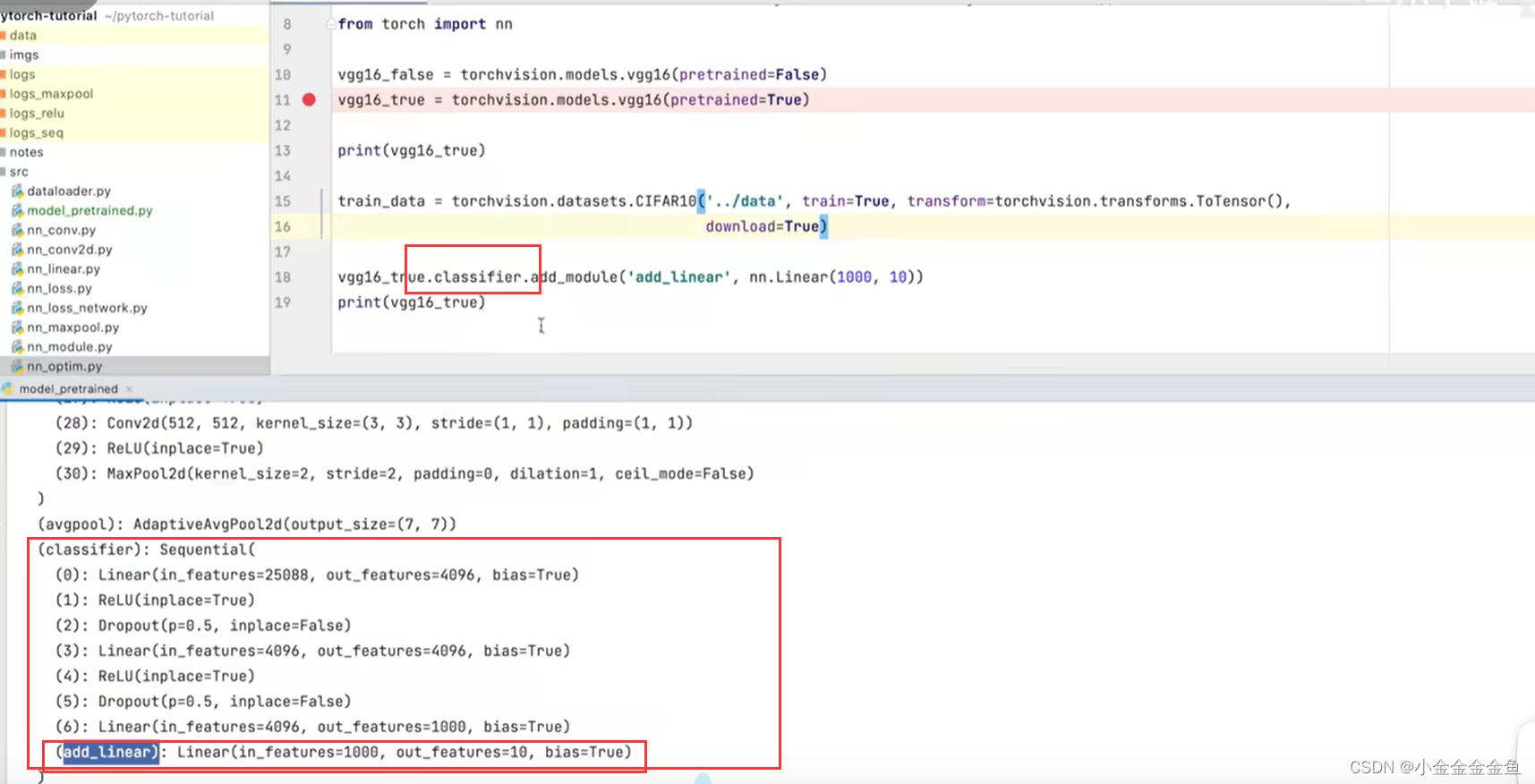1535x784 pixels.
Task: Click the add_module('add_linear') code line
Action: 630,277
